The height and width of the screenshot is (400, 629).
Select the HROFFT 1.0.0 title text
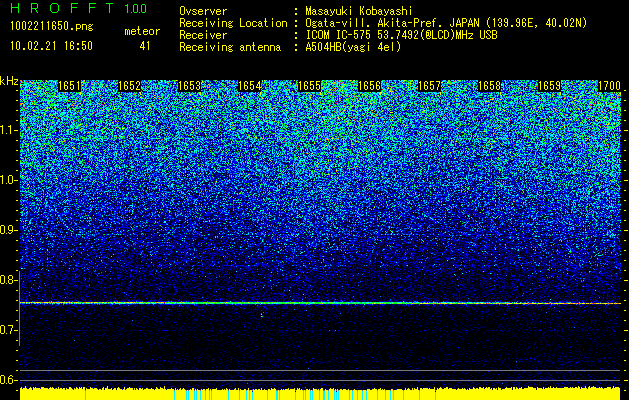pos(79,8)
